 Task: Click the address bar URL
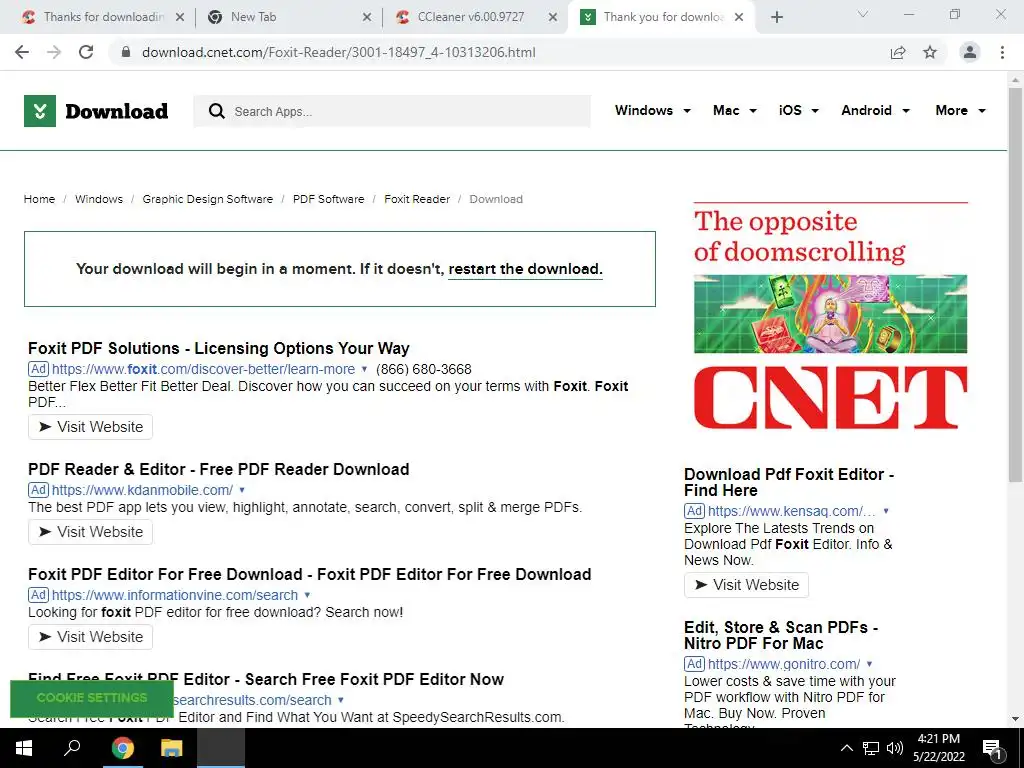[338, 52]
